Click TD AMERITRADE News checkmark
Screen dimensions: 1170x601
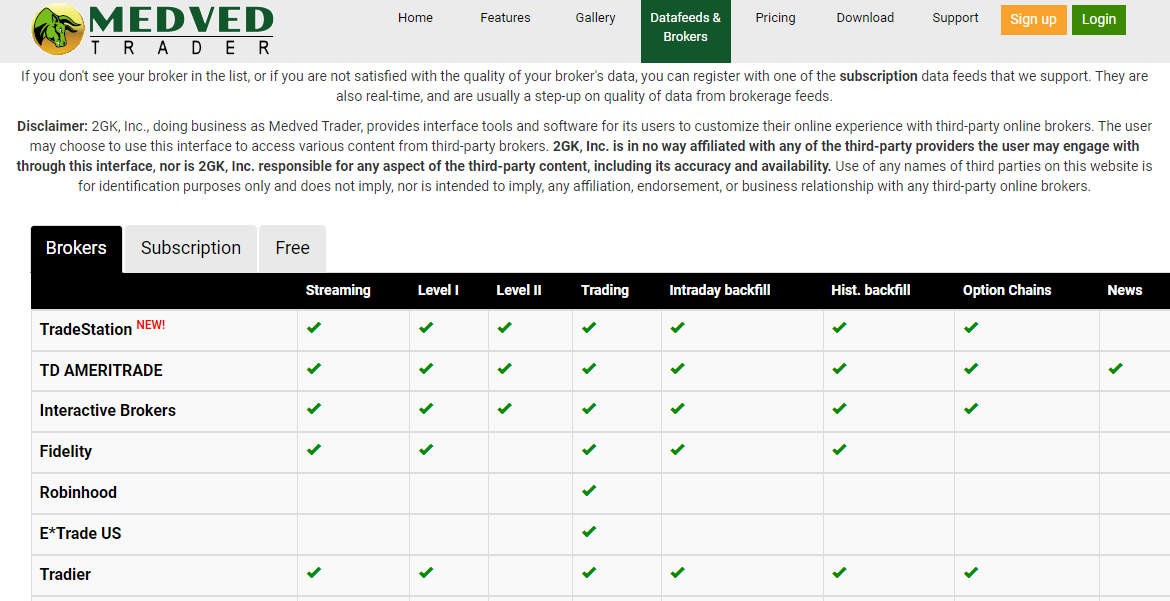(1116, 369)
